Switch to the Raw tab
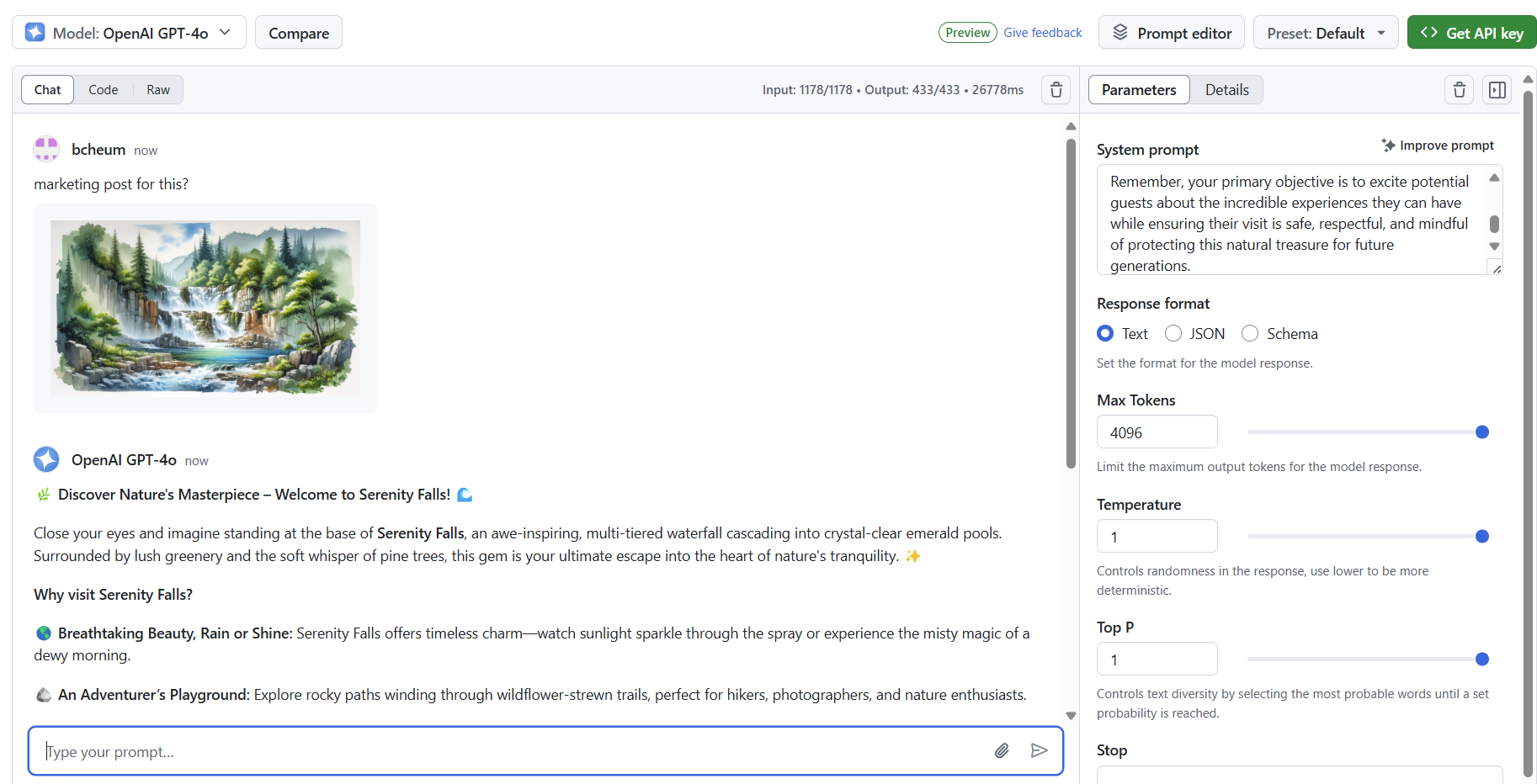This screenshot has width=1537, height=784. coord(158,90)
